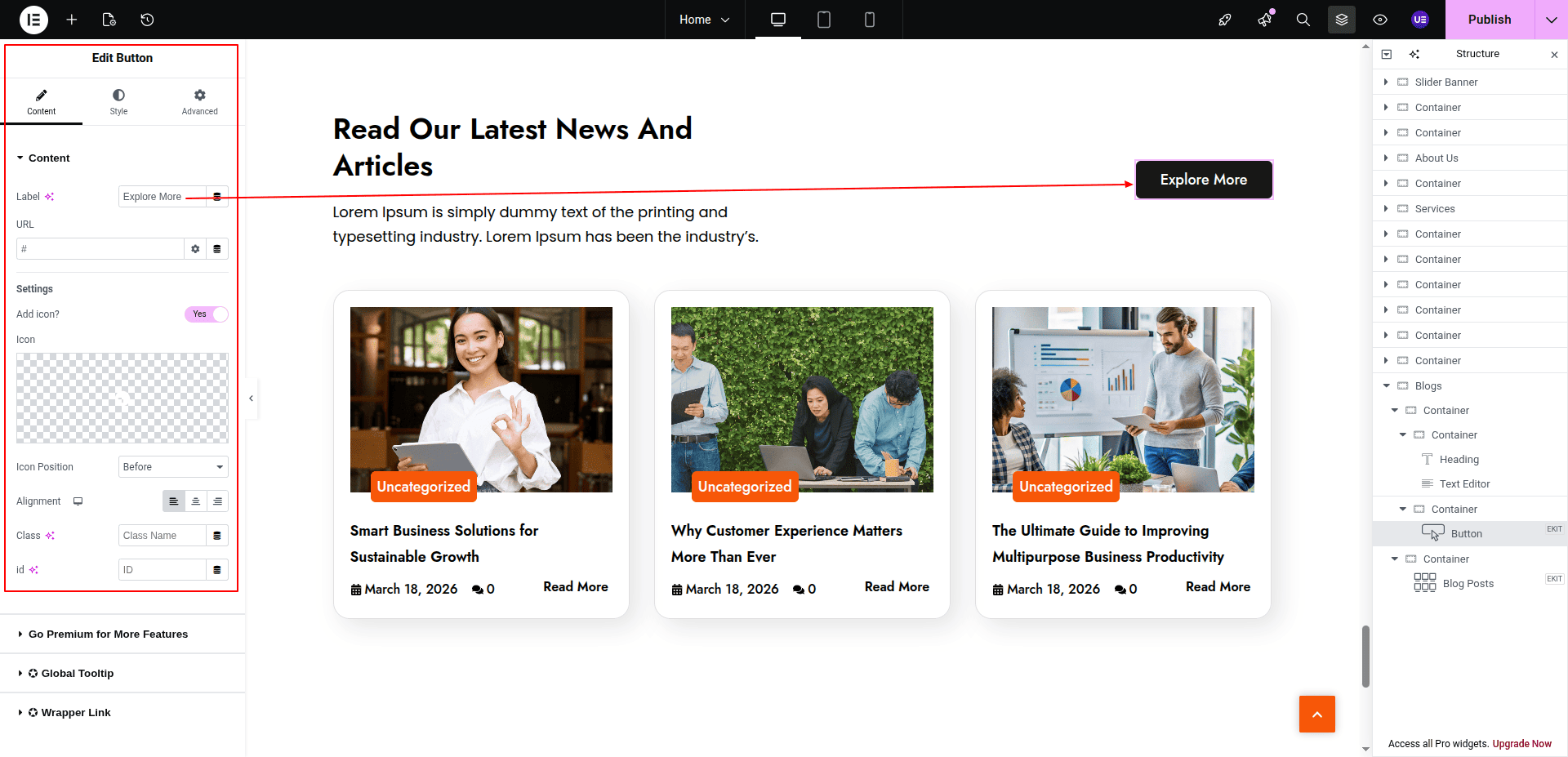
Task: Set alignment to left
Action: pos(174,501)
